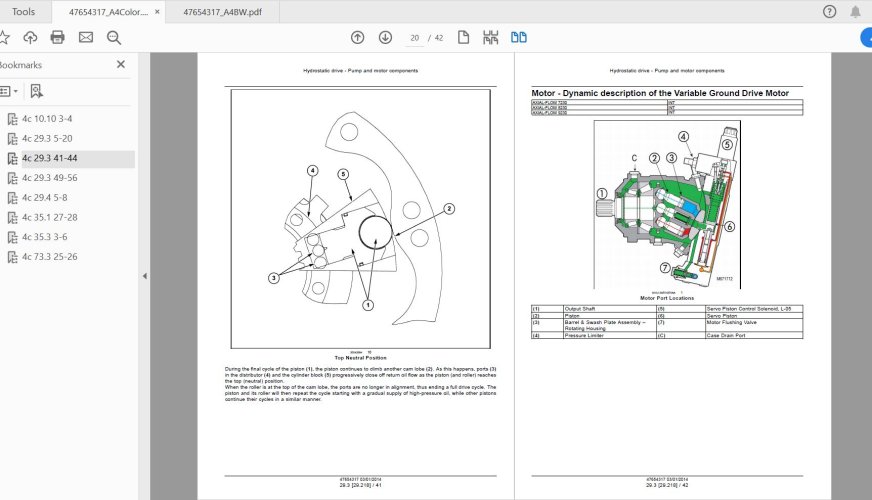Open bookmark options dropdown
The image size is (872, 500).
click(x=8, y=91)
